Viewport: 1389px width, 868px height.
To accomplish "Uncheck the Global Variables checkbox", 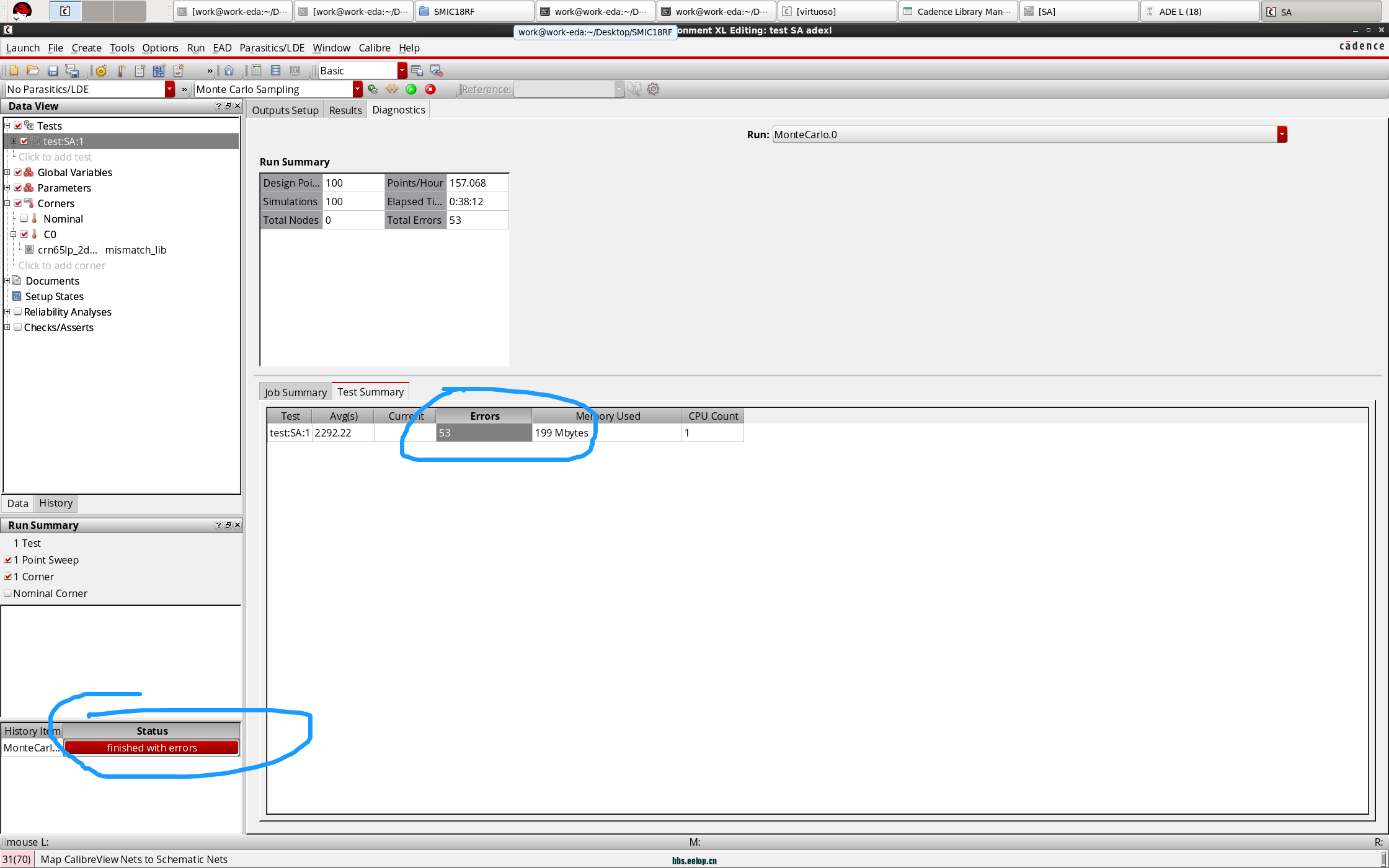I will 18,172.
